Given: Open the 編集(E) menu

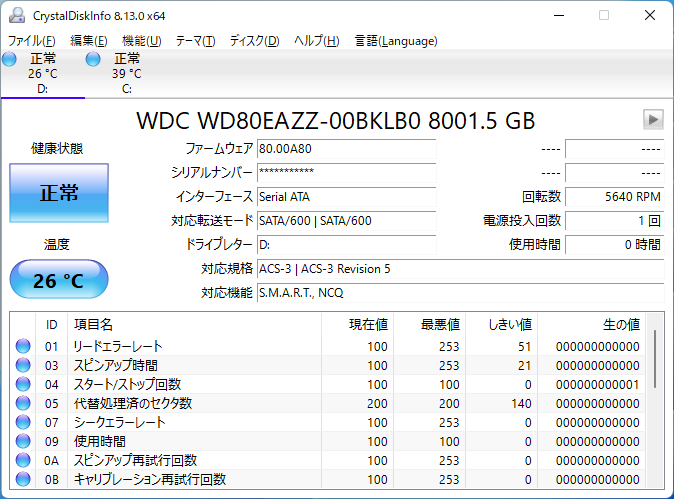Looking at the screenshot, I should tap(89, 41).
